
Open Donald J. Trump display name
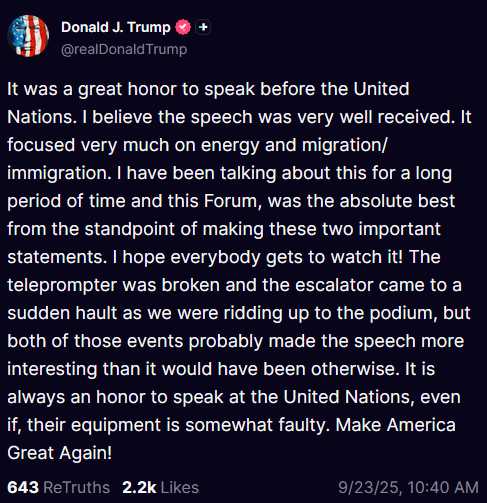(x=116, y=27)
